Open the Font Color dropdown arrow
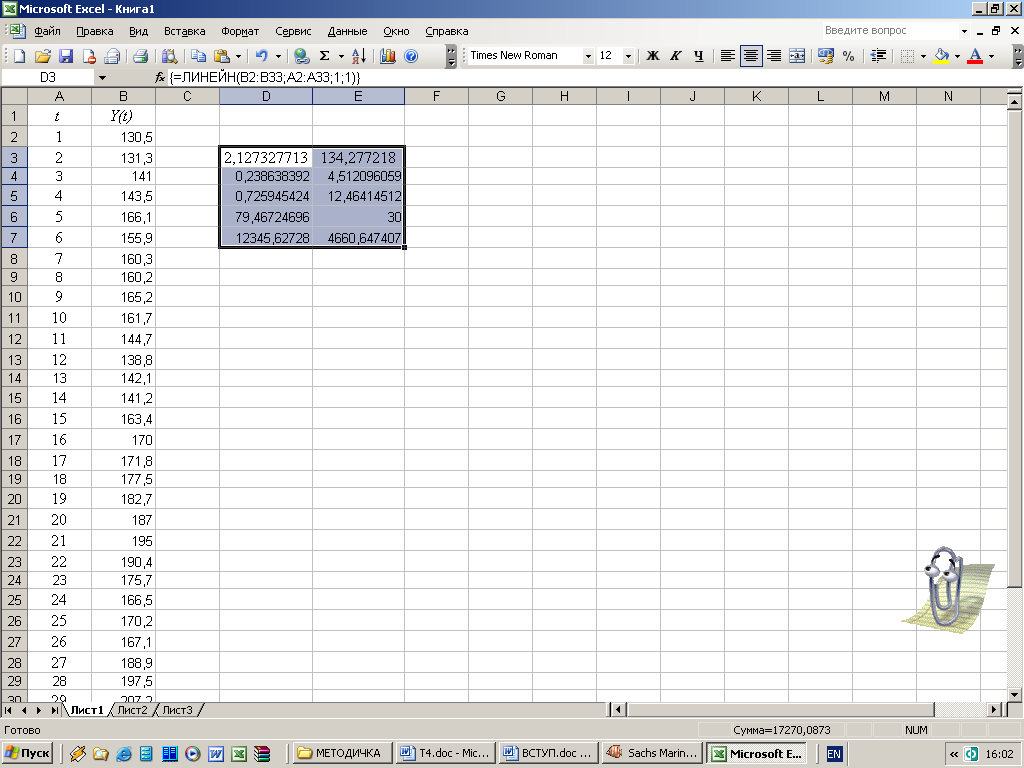 pyautogui.click(x=991, y=56)
